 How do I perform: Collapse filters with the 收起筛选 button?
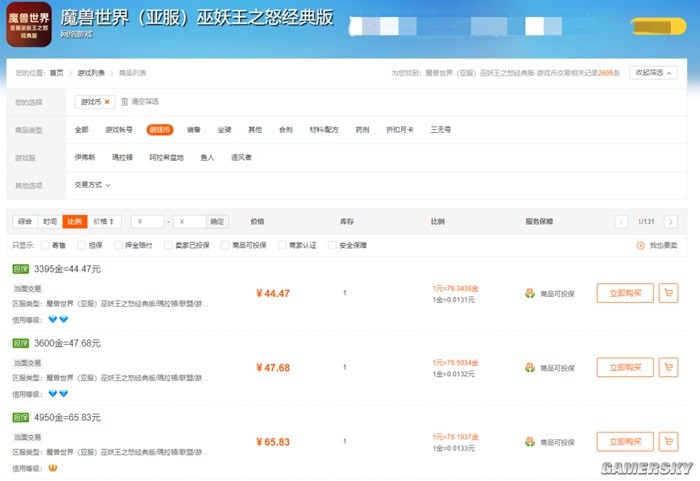point(653,73)
